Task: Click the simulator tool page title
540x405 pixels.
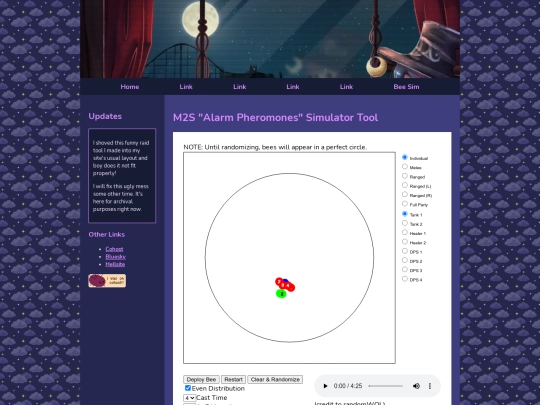Action: pyautogui.click(x=276, y=117)
